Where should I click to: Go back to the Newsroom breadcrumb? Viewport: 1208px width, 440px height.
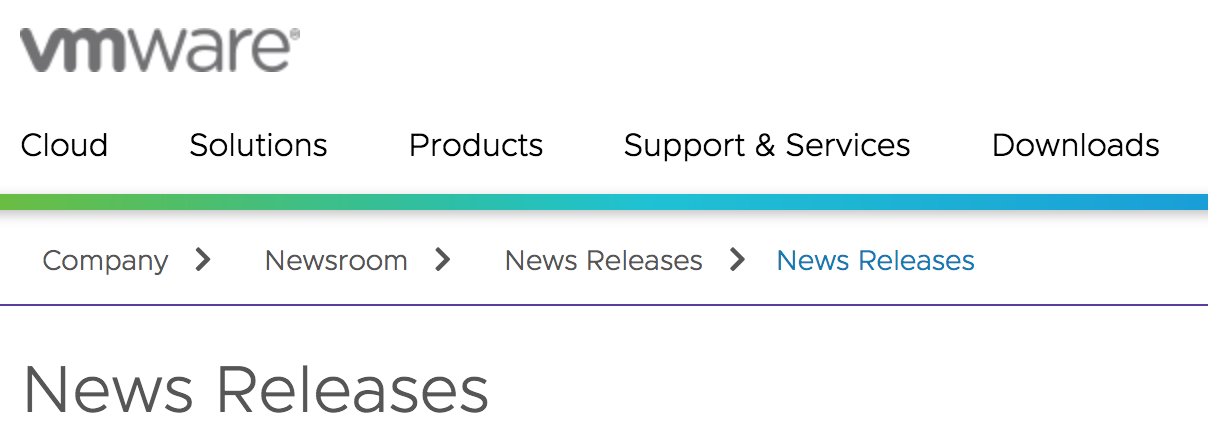click(336, 261)
